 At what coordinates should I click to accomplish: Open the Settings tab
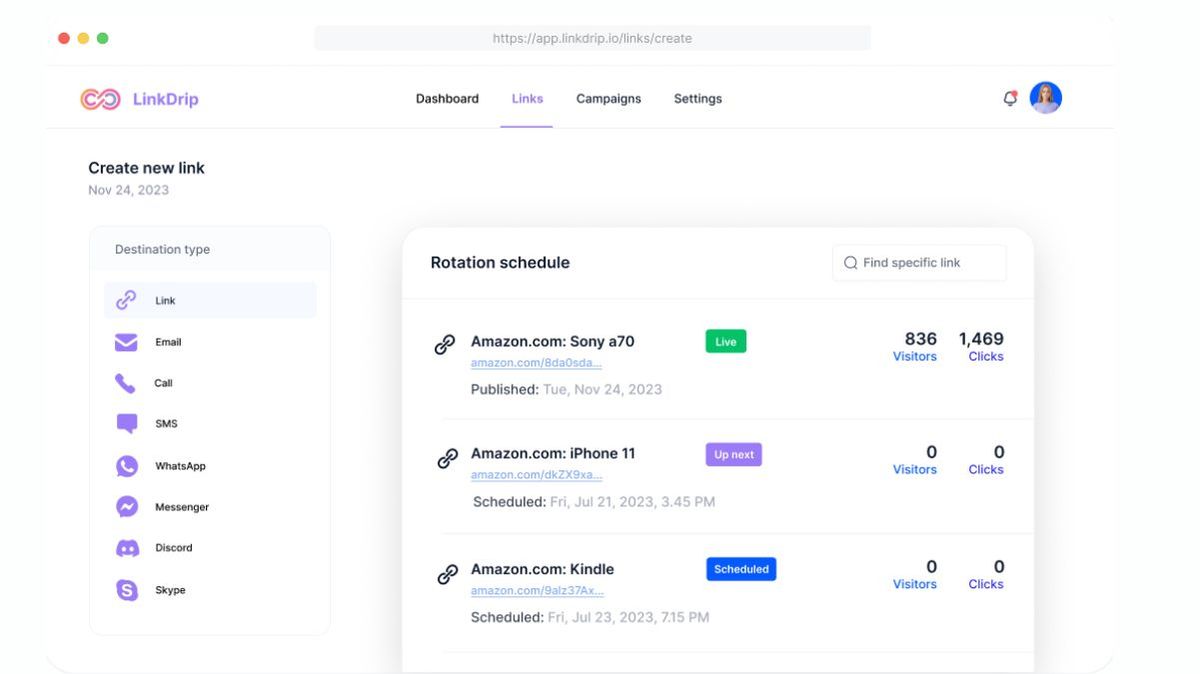coord(698,99)
